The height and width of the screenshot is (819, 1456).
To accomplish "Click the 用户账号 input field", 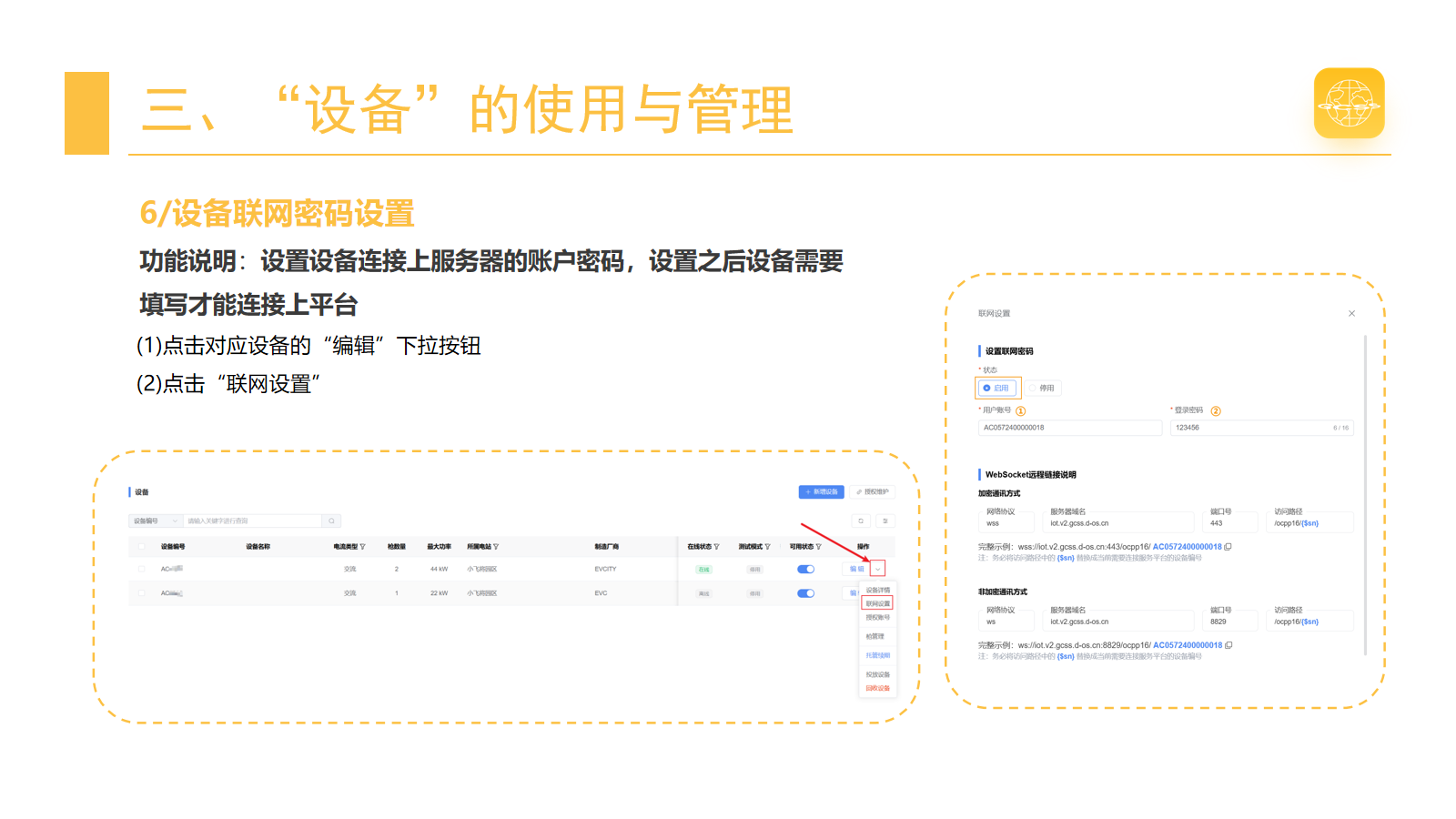I will pyautogui.click(x=1070, y=428).
